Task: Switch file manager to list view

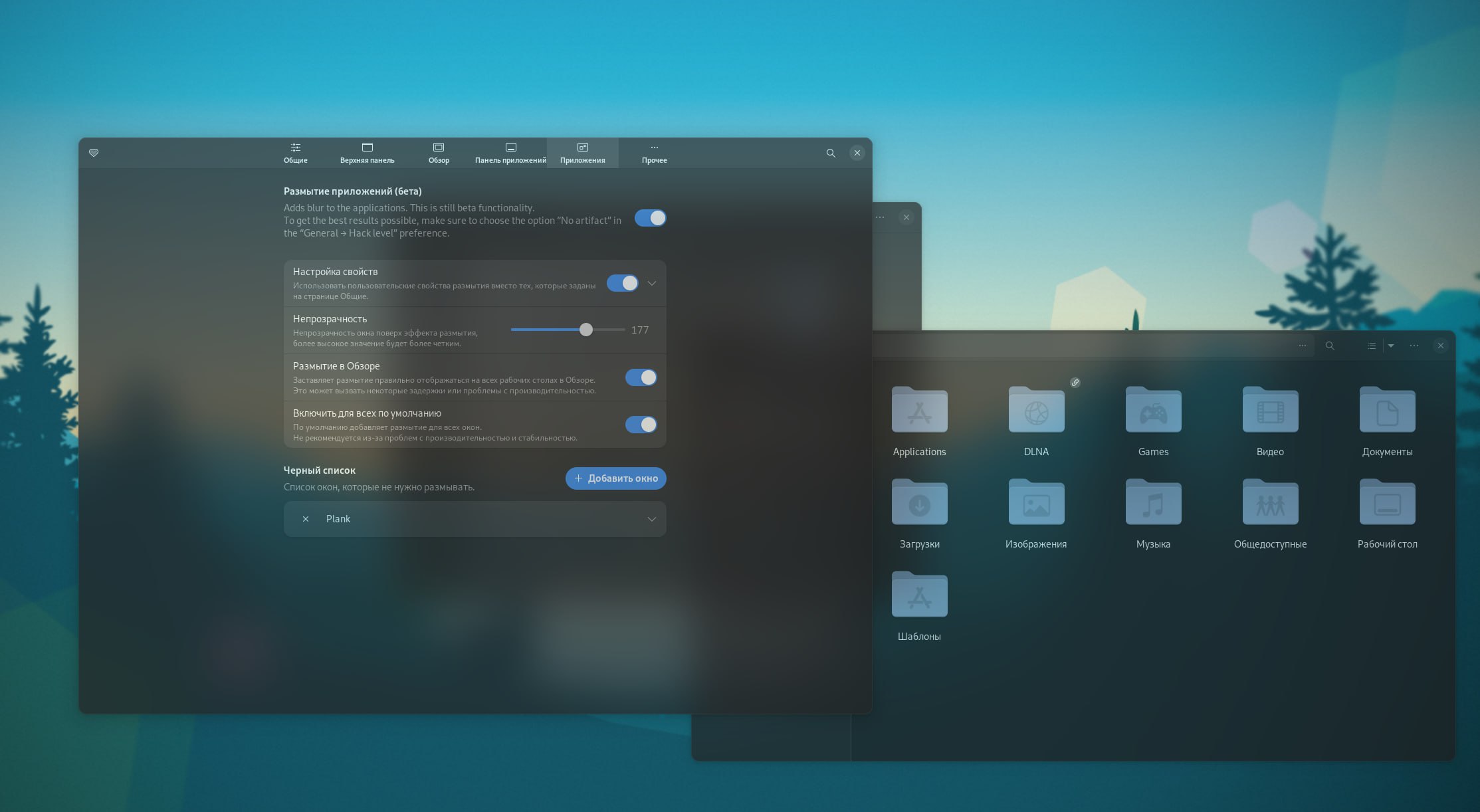Action: [x=1371, y=346]
